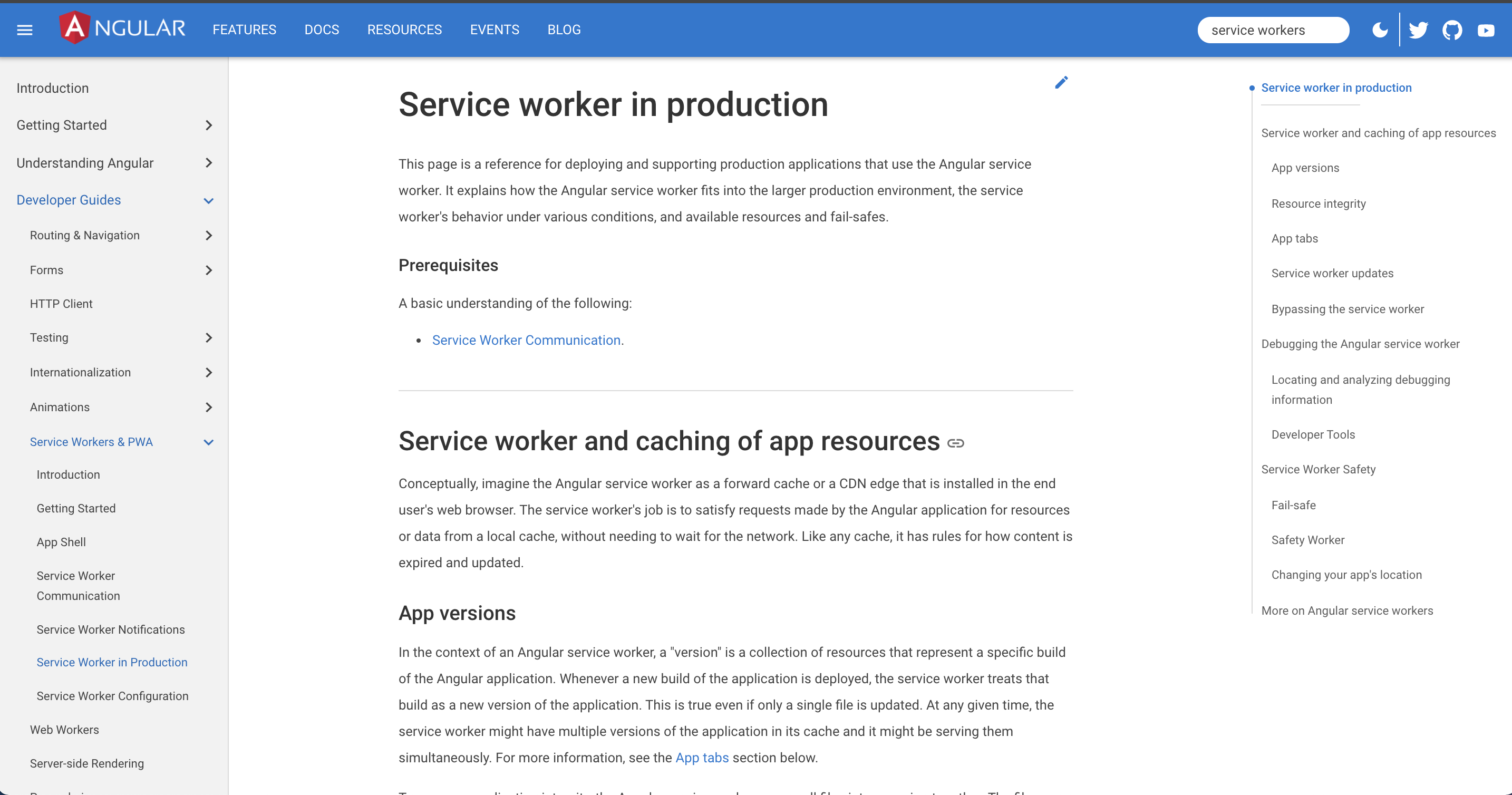Select Service Worker Configuration in sidebar
Viewport: 1512px width, 795px height.
112,696
